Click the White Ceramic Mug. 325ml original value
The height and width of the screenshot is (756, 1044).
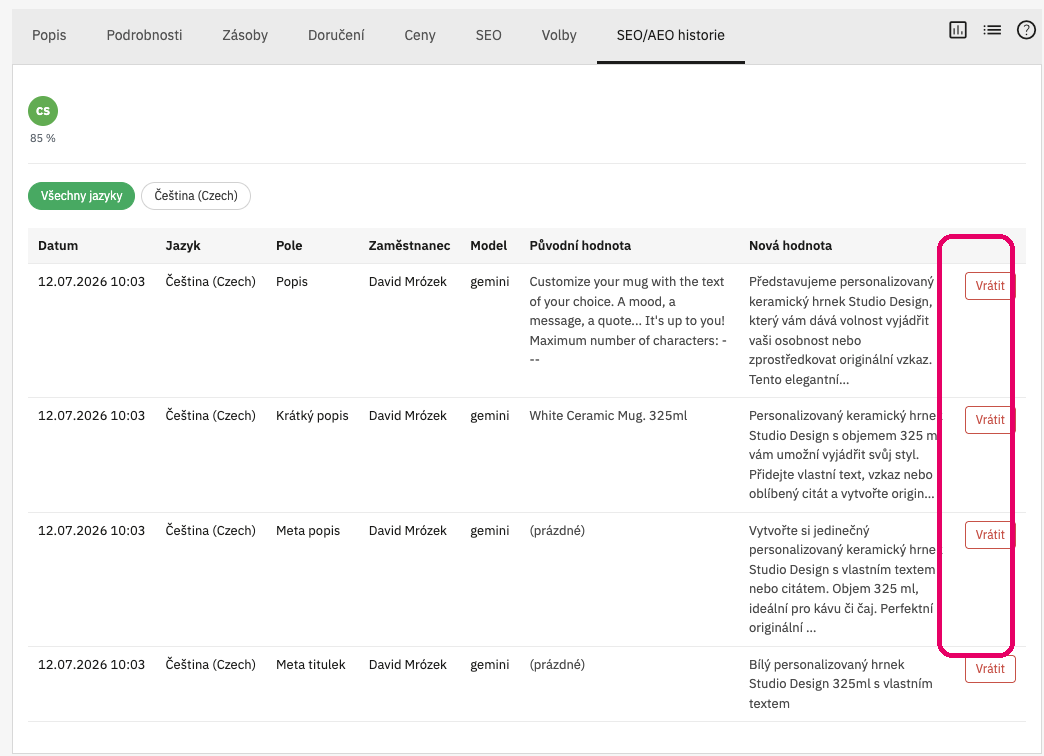point(608,416)
